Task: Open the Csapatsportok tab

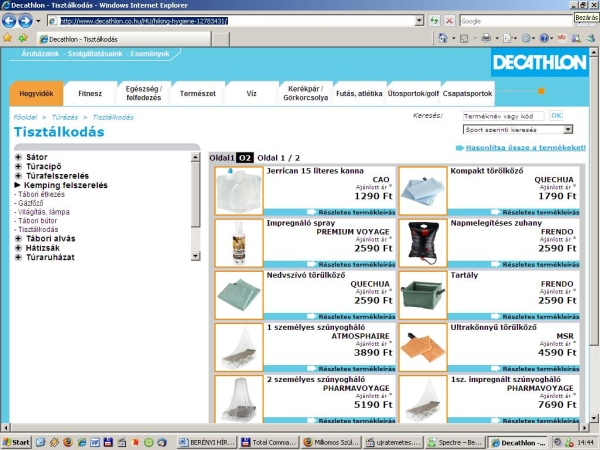Action: click(x=468, y=93)
